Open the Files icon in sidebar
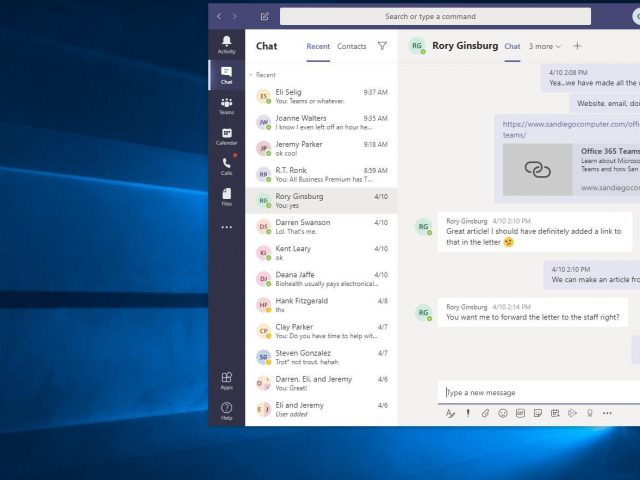Image resolution: width=640 pixels, height=480 pixels. point(227,197)
